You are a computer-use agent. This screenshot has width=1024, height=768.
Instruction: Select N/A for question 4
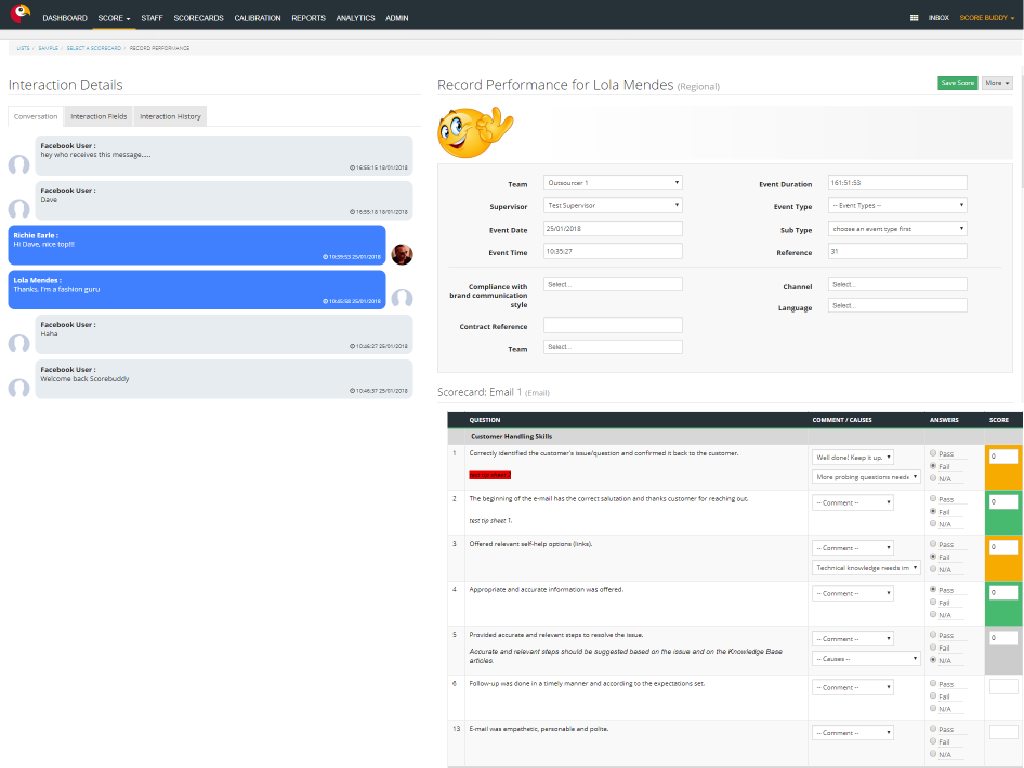(x=933, y=615)
